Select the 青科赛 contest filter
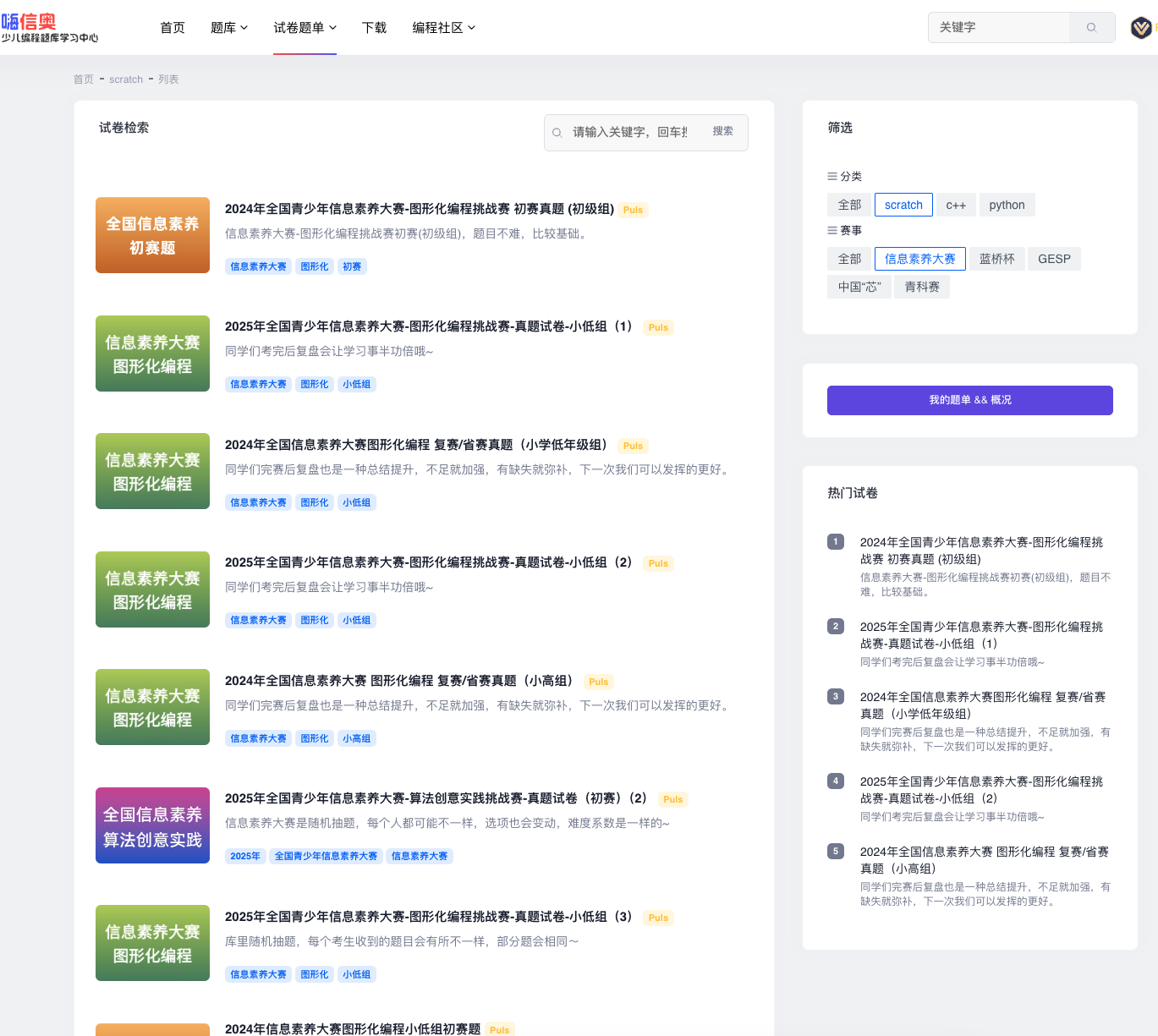 pyautogui.click(x=922, y=287)
